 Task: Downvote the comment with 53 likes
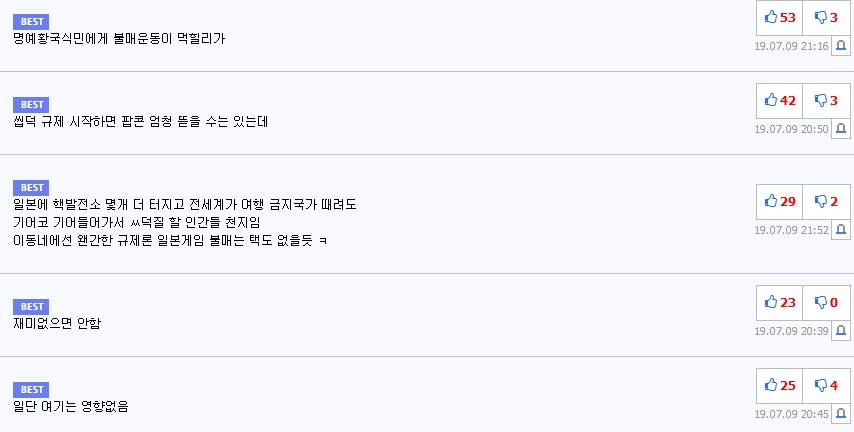(826, 18)
